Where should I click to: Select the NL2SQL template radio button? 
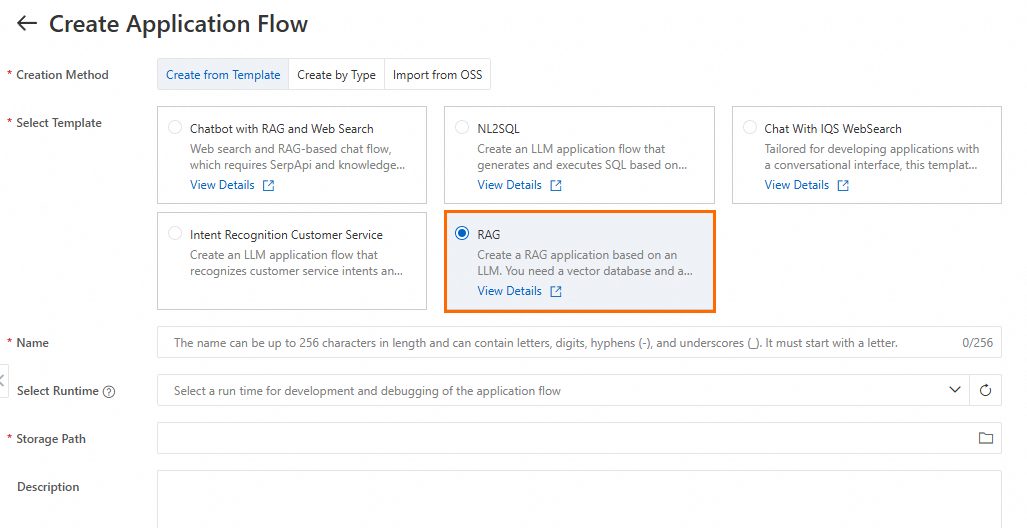pyautogui.click(x=462, y=128)
